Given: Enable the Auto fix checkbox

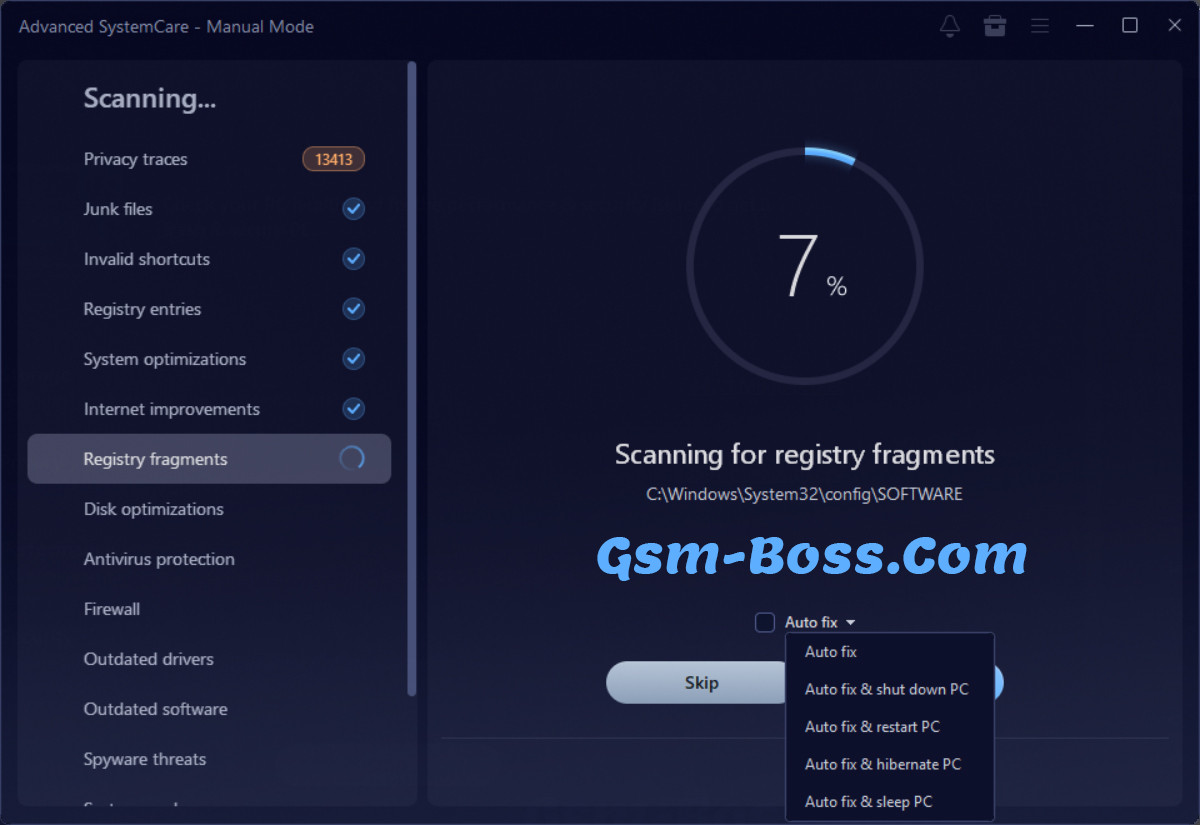Looking at the screenshot, I should (x=765, y=622).
